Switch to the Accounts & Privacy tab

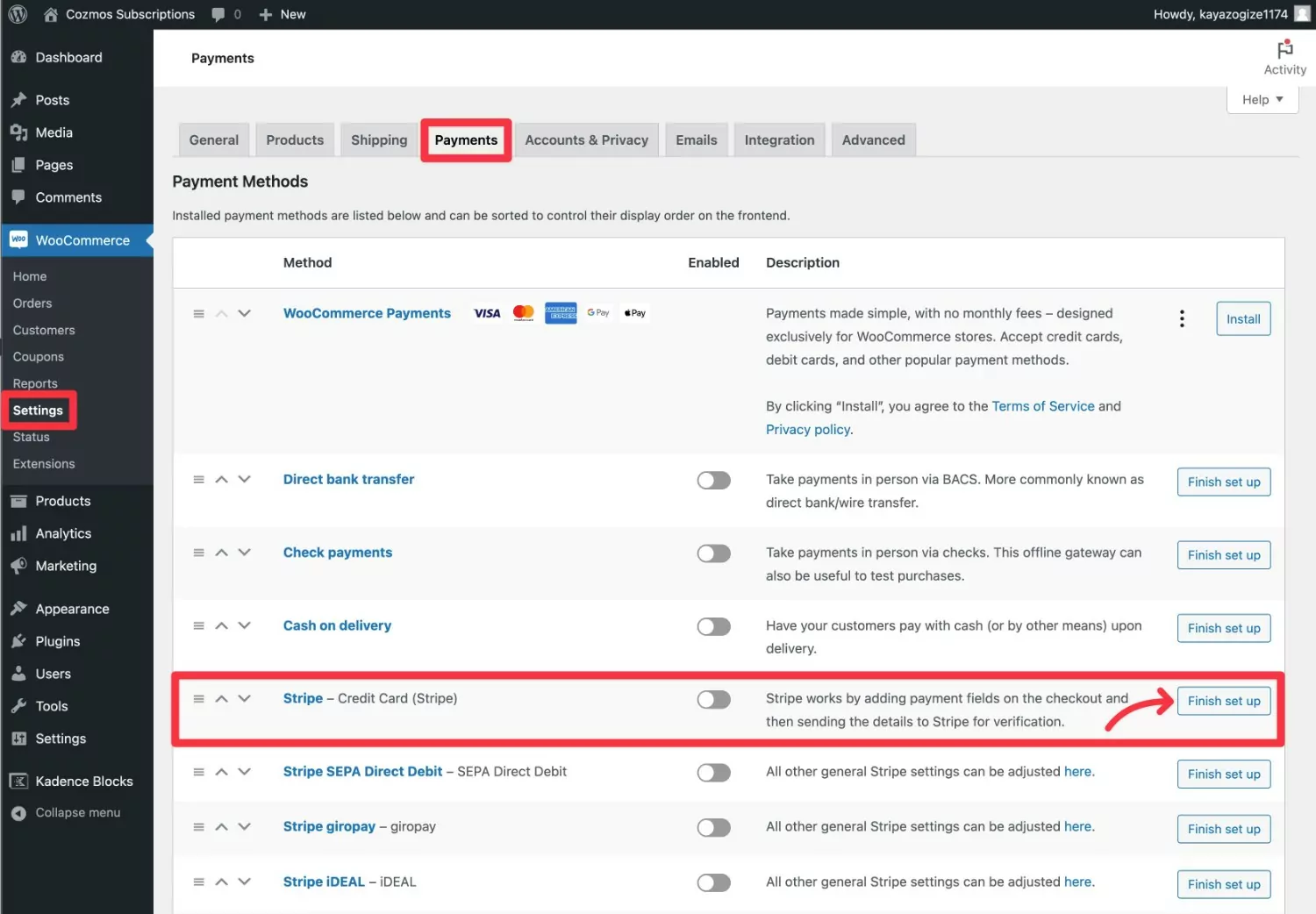point(586,139)
